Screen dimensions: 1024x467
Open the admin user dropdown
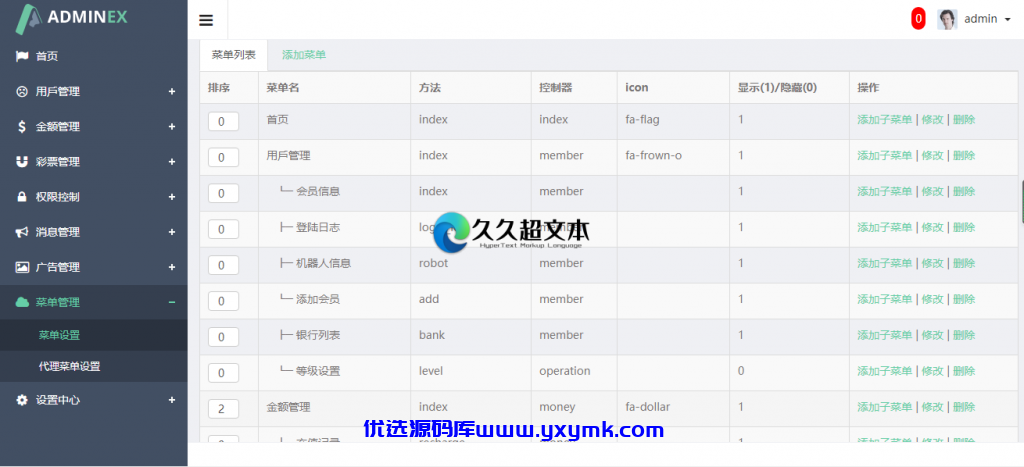click(987, 19)
